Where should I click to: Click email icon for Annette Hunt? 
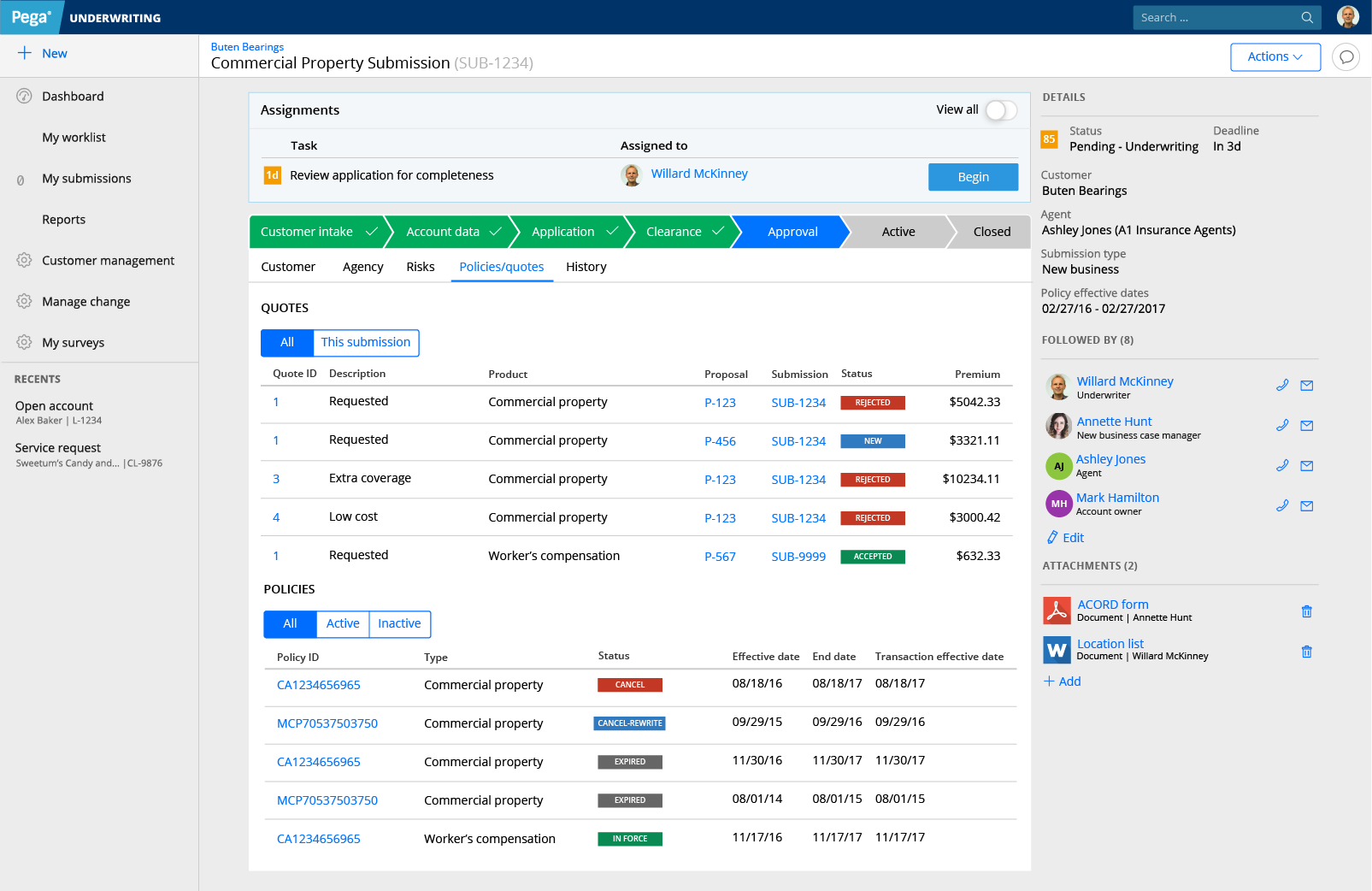[1306, 426]
